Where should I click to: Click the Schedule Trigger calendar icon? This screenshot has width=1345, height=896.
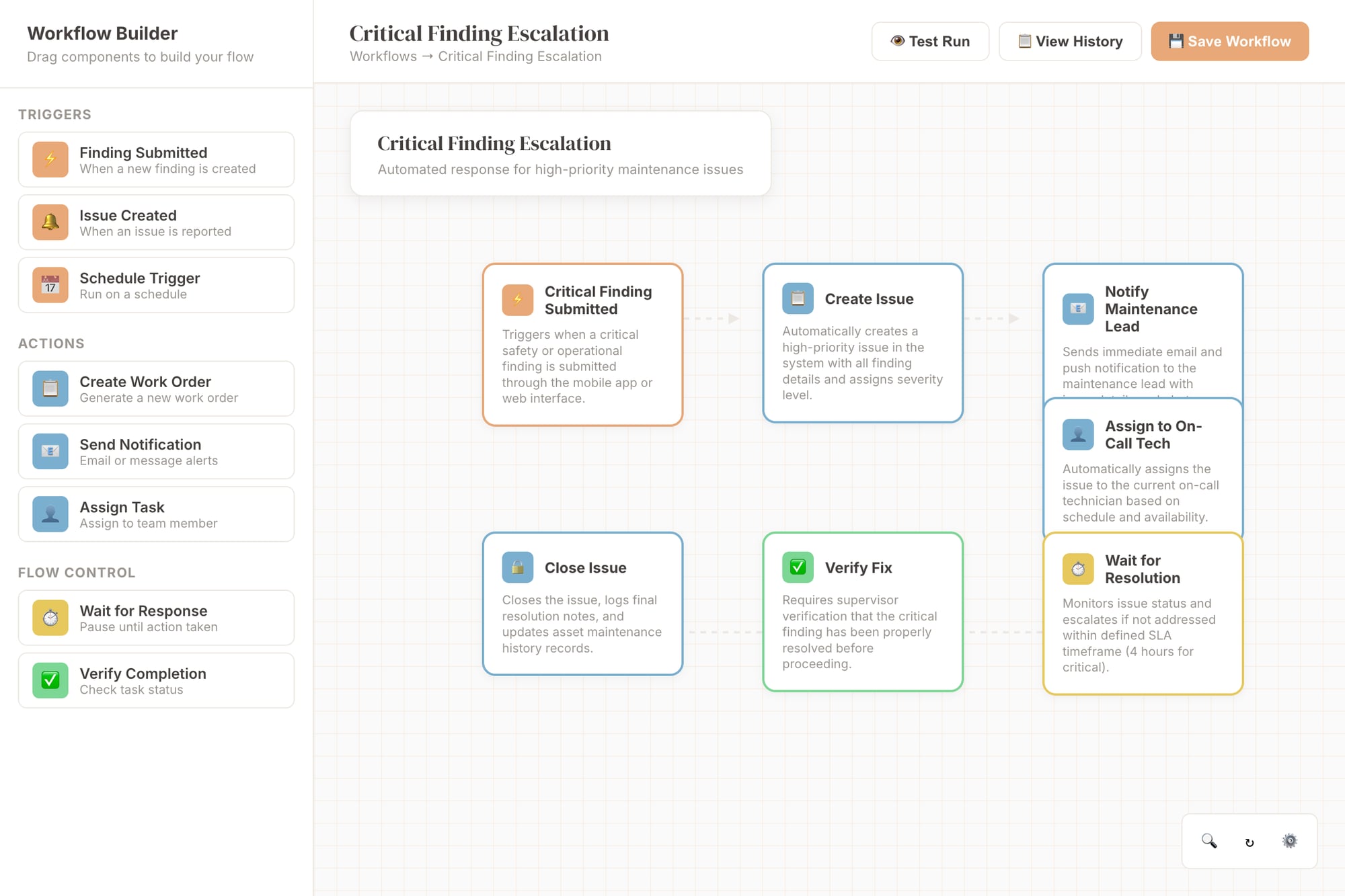point(49,285)
